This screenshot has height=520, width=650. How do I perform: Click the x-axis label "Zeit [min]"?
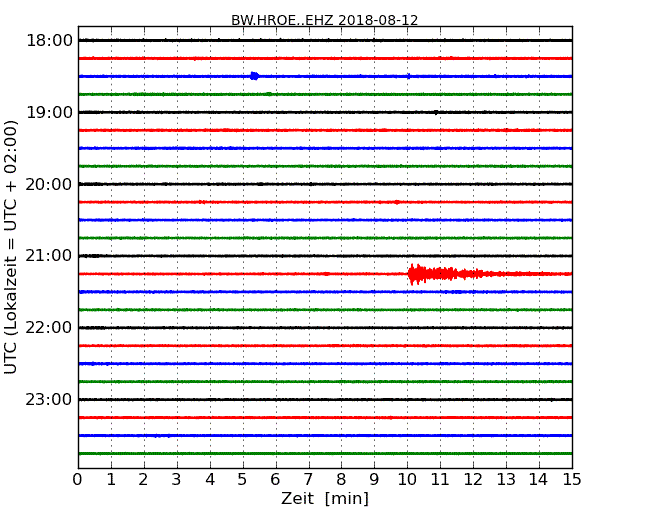(325, 498)
